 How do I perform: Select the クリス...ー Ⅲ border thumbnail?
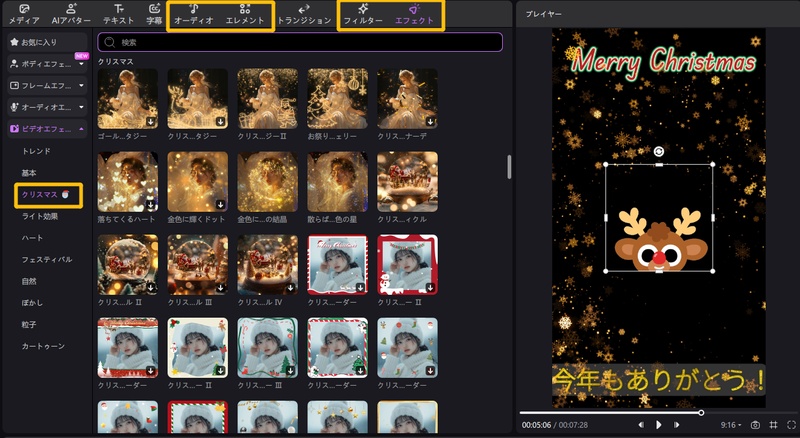tap(267, 348)
